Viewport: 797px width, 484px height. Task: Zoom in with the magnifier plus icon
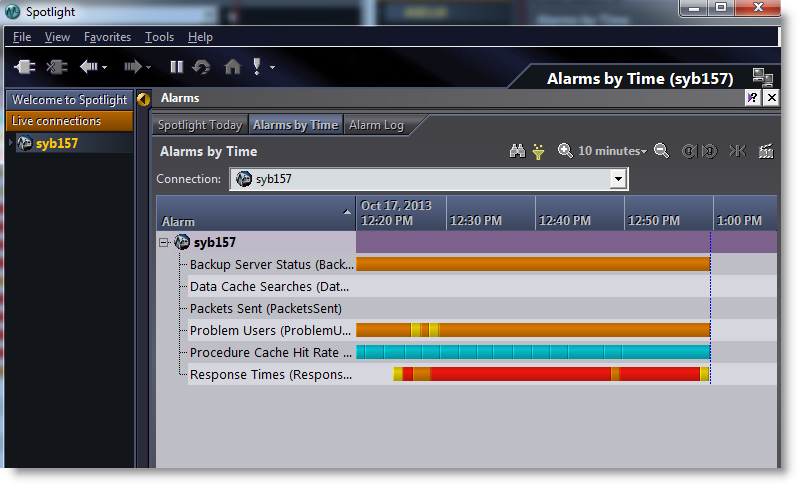pyautogui.click(x=565, y=150)
